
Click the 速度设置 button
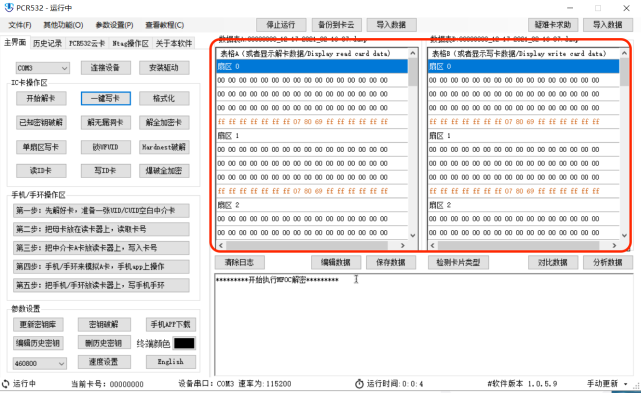(x=104, y=362)
